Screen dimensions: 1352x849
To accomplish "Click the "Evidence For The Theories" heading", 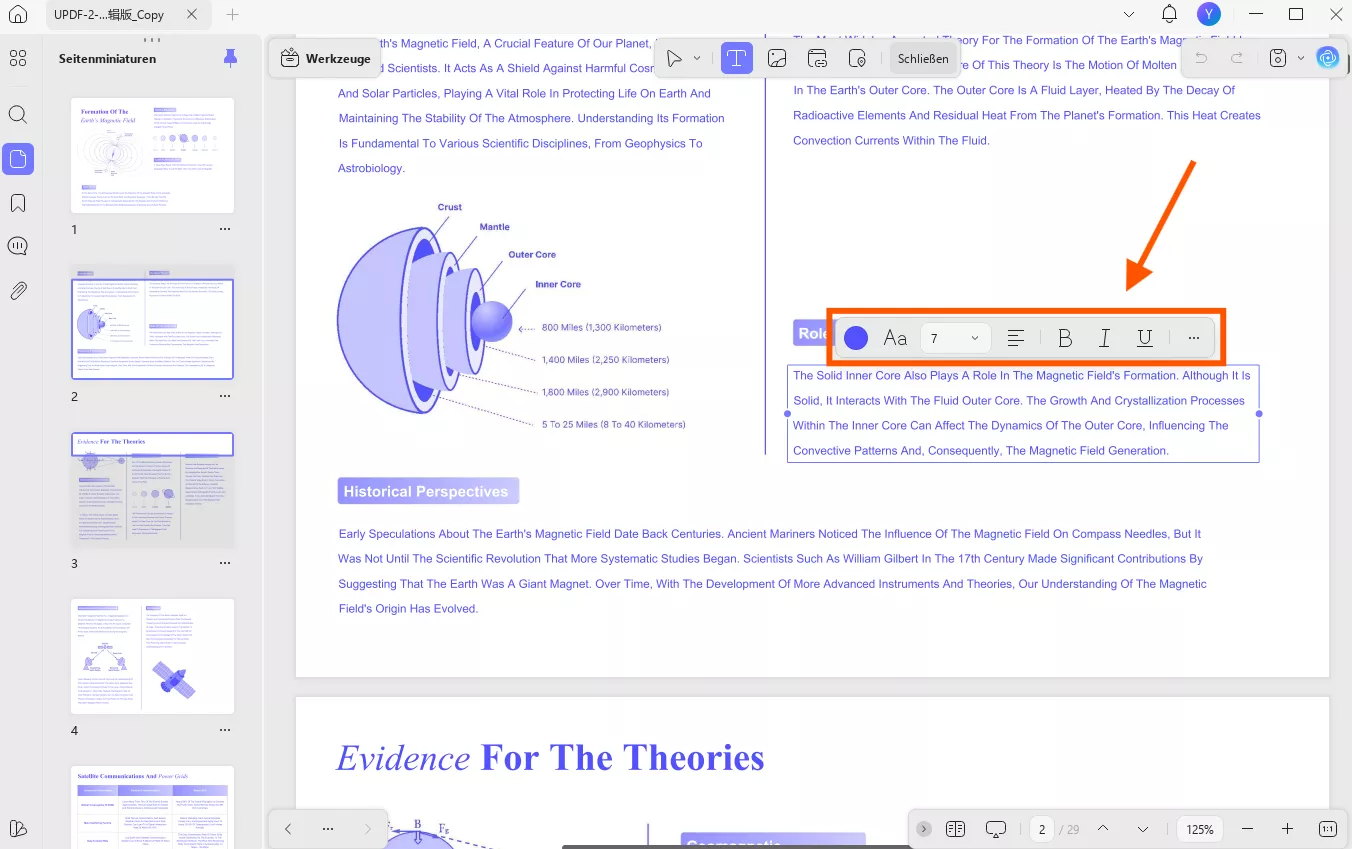I will coord(551,758).
